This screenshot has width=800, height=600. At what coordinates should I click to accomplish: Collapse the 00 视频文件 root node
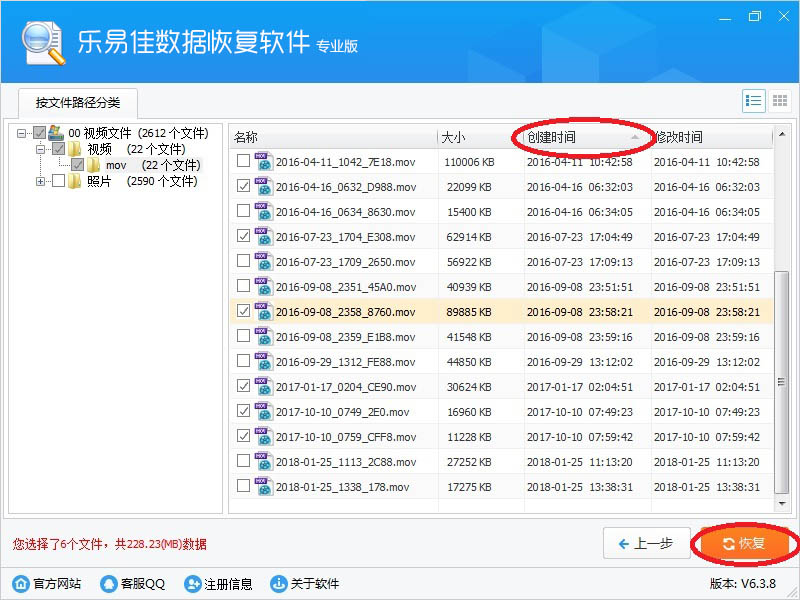tap(23, 133)
